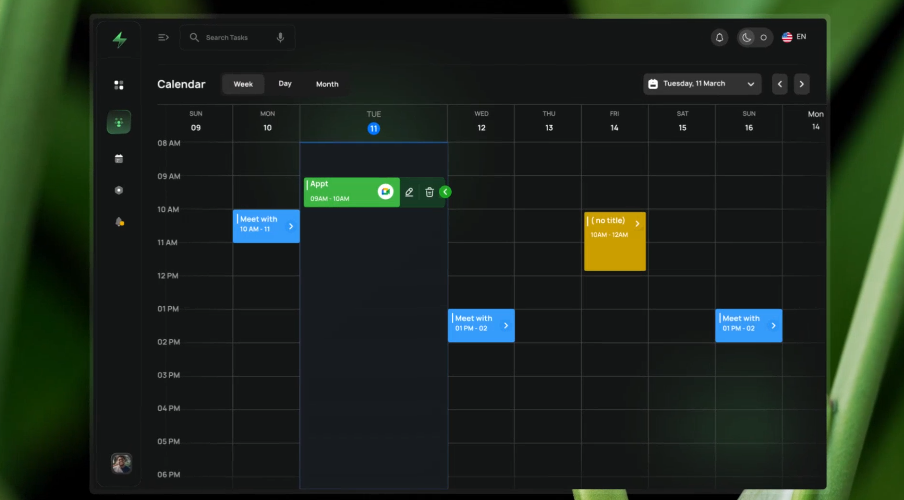904x500 pixels.
Task: Go to the next week with the right arrow
Action: point(801,84)
